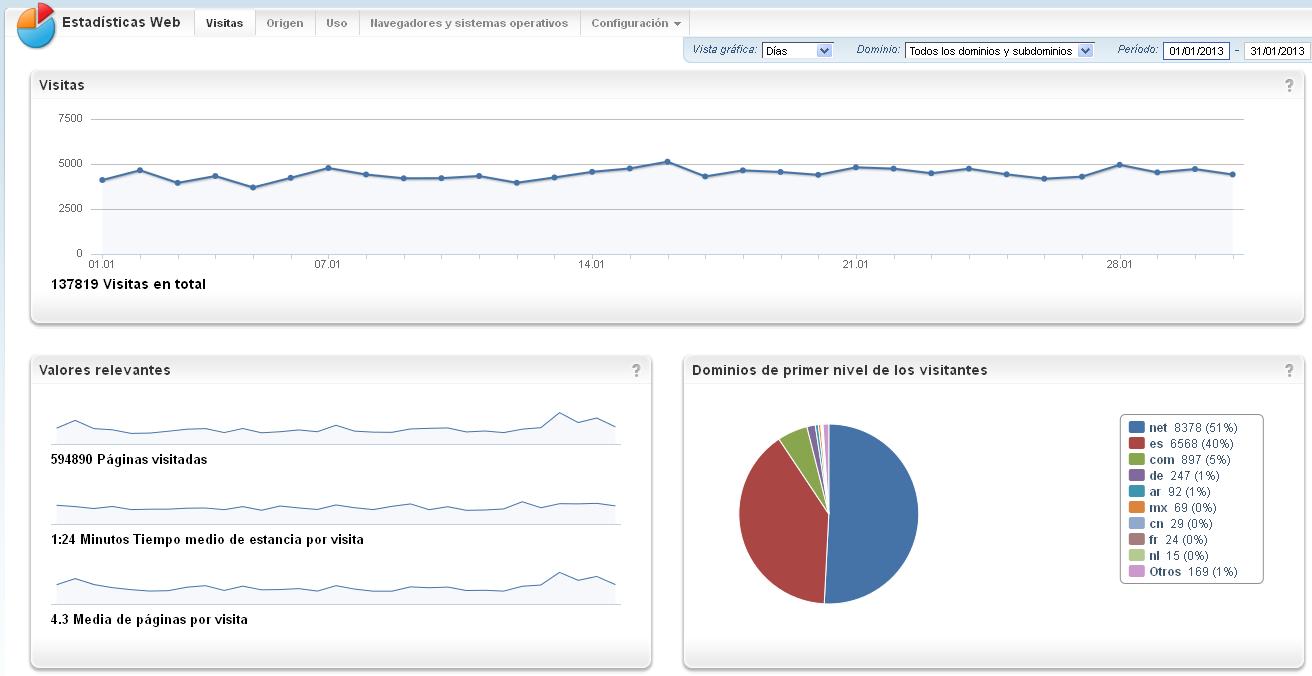Click the blue net legend swatch
This screenshot has height=676, width=1312.
pyautogui.click(x=1136, y=427)
